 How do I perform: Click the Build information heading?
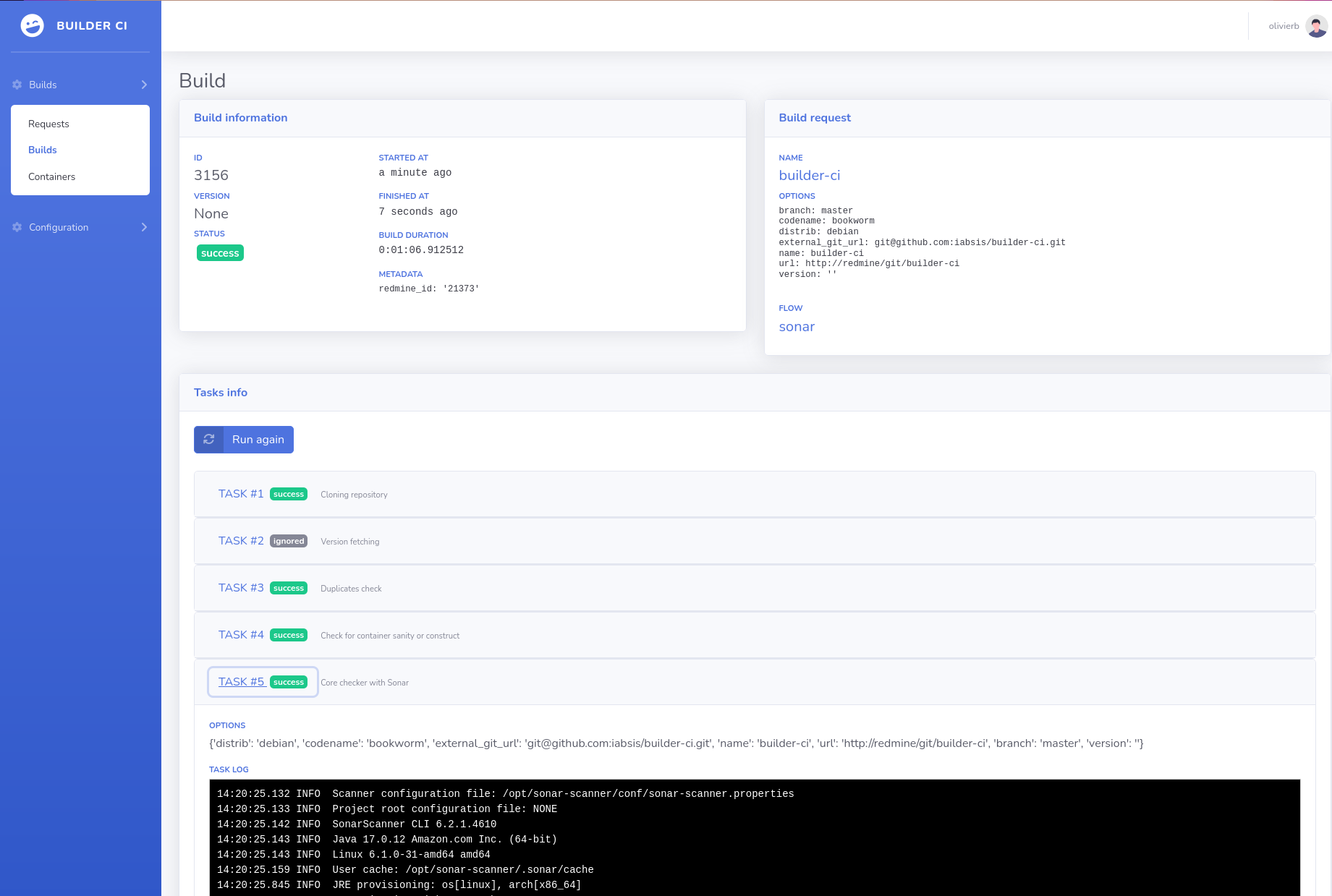click(x=240, y=118)
